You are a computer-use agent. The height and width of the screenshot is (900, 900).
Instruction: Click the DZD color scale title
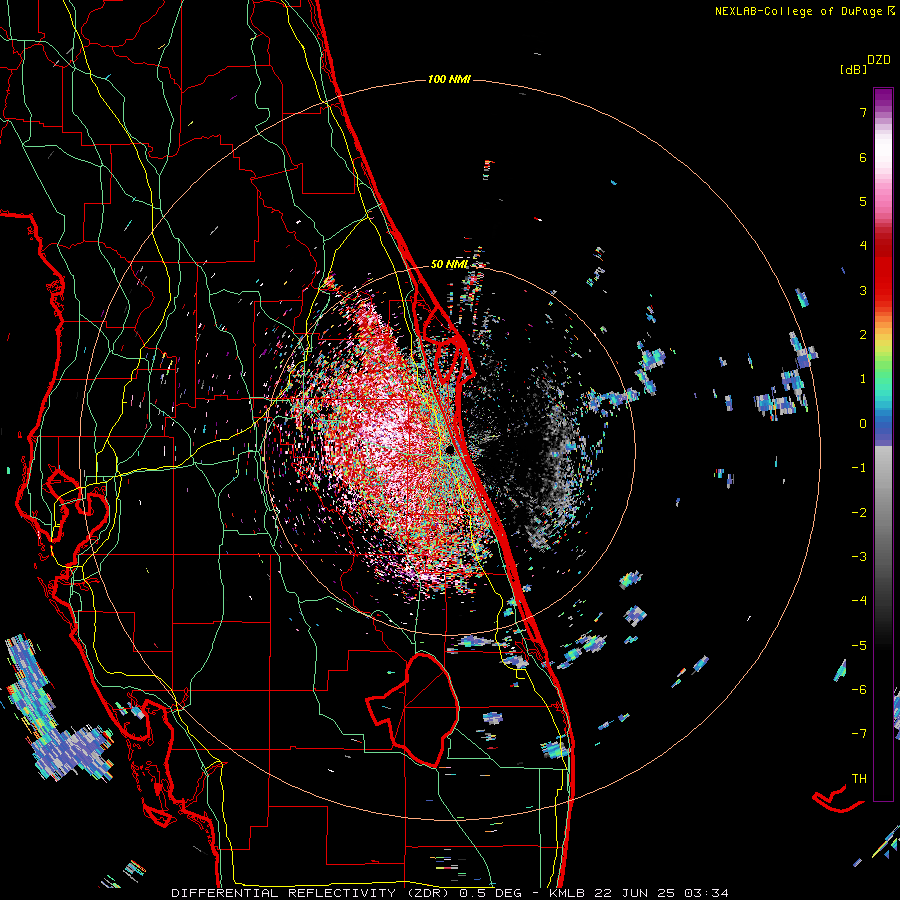[x=879, y=60]
